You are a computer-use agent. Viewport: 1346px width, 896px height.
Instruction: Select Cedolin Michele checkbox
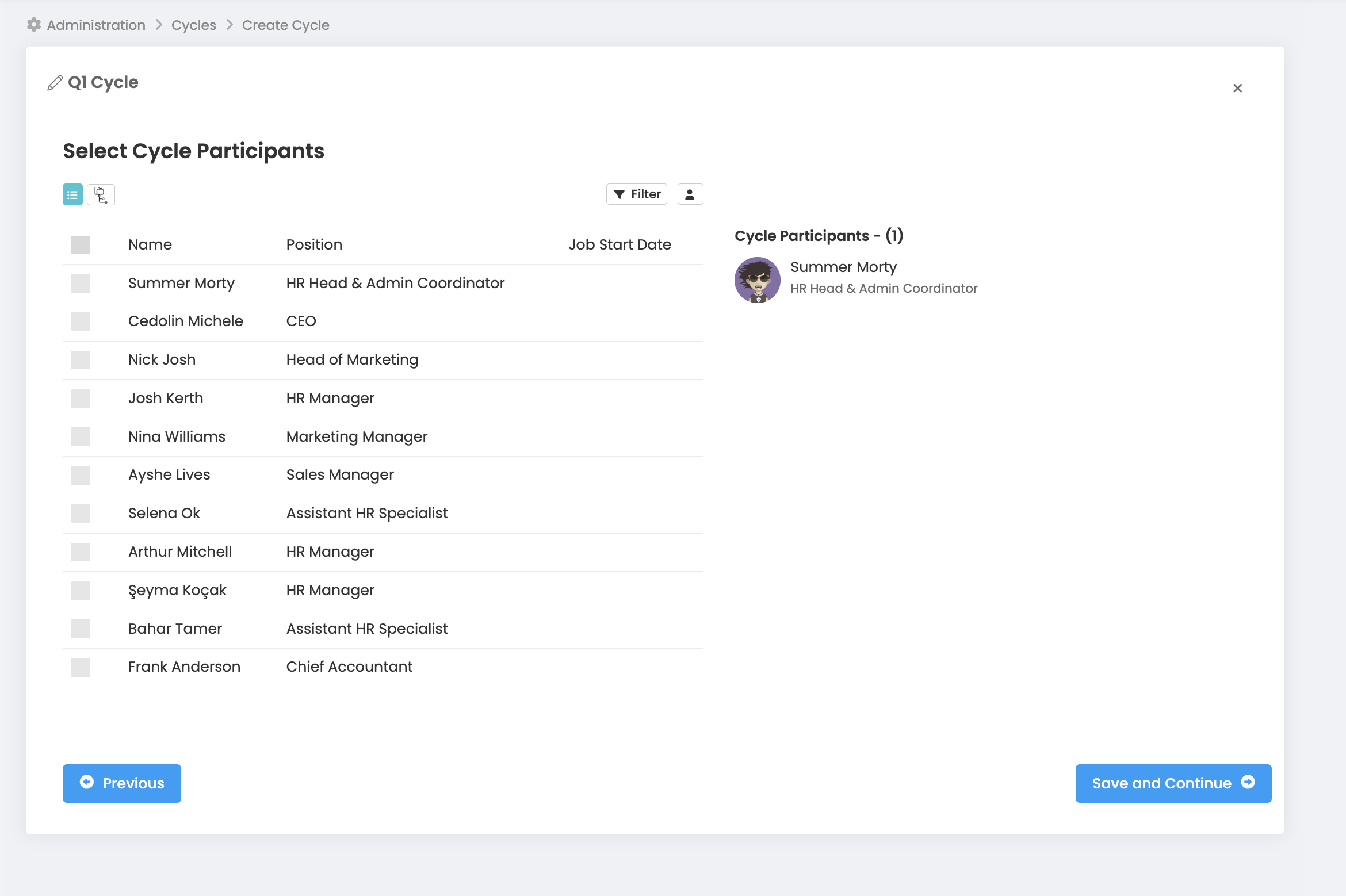click(81, 321)
